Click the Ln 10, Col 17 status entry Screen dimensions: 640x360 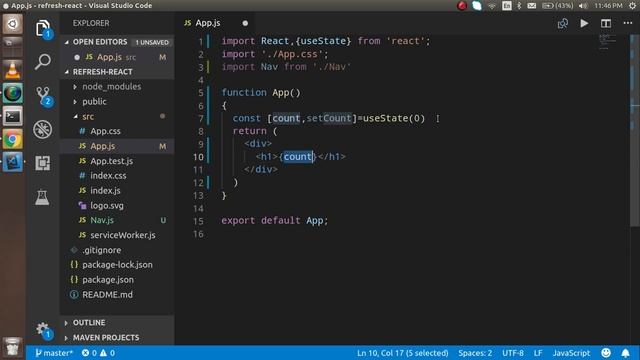pyautogui.click(x=402, y=353)
